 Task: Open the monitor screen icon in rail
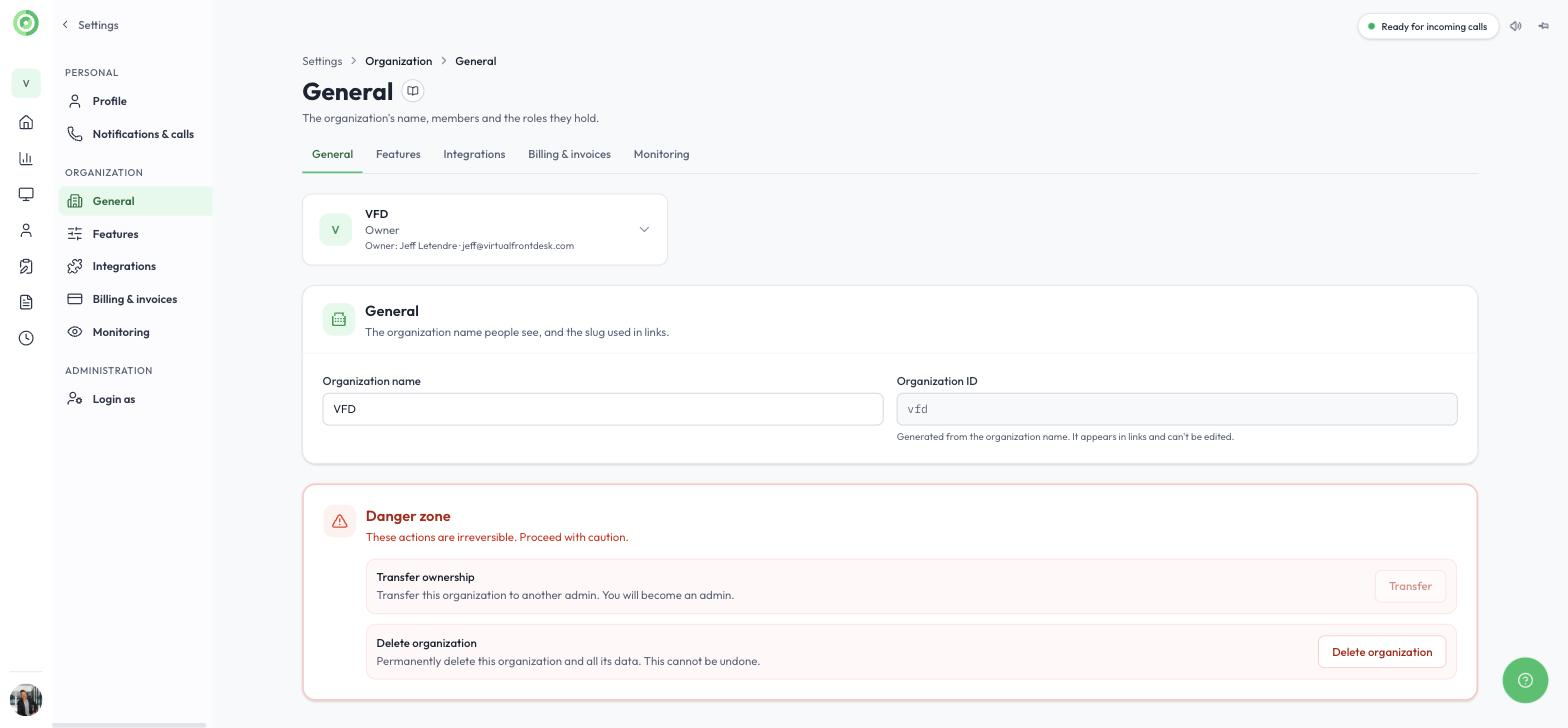point(26,194)
